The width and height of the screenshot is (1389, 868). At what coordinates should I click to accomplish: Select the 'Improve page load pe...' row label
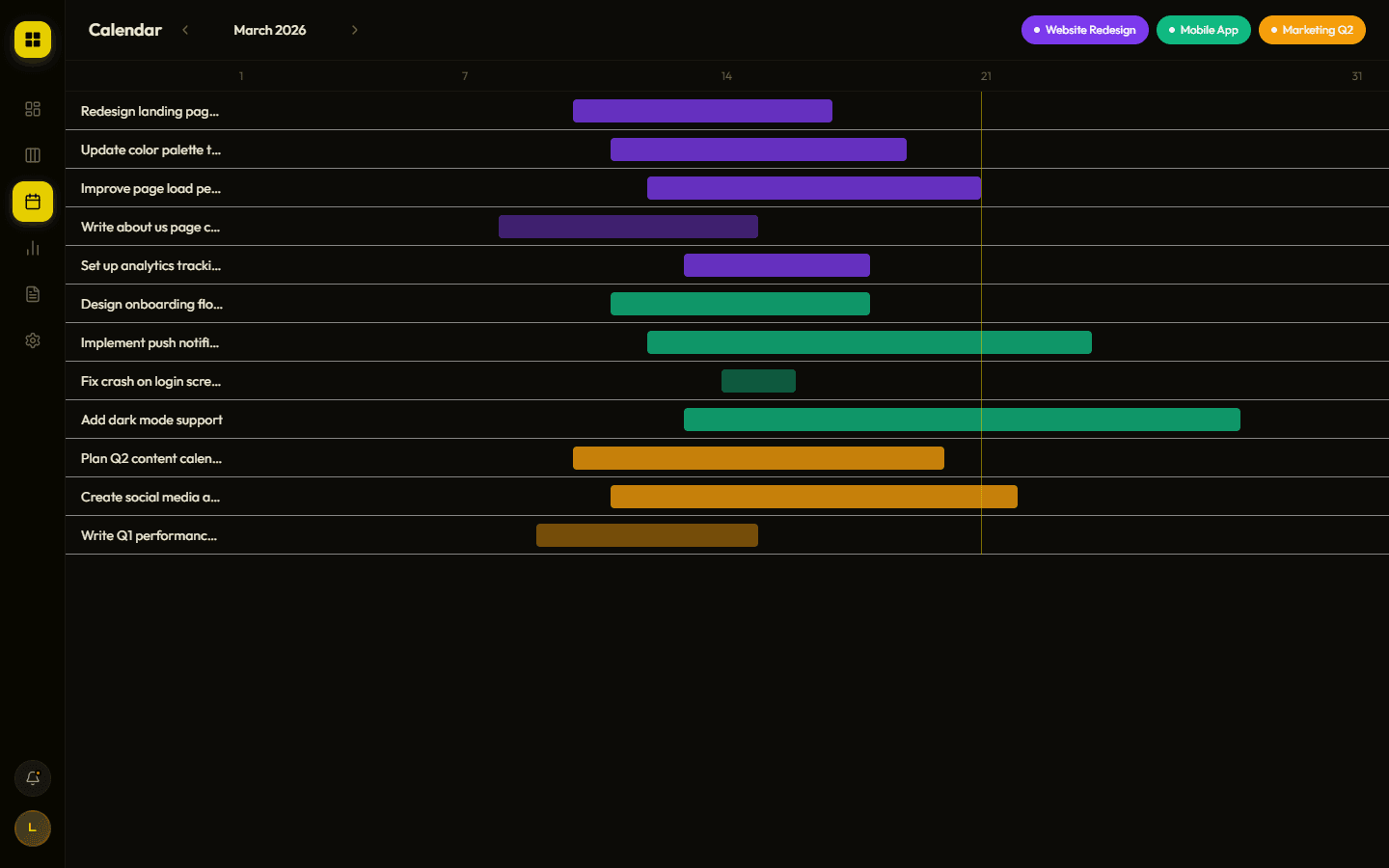point(150,188)
